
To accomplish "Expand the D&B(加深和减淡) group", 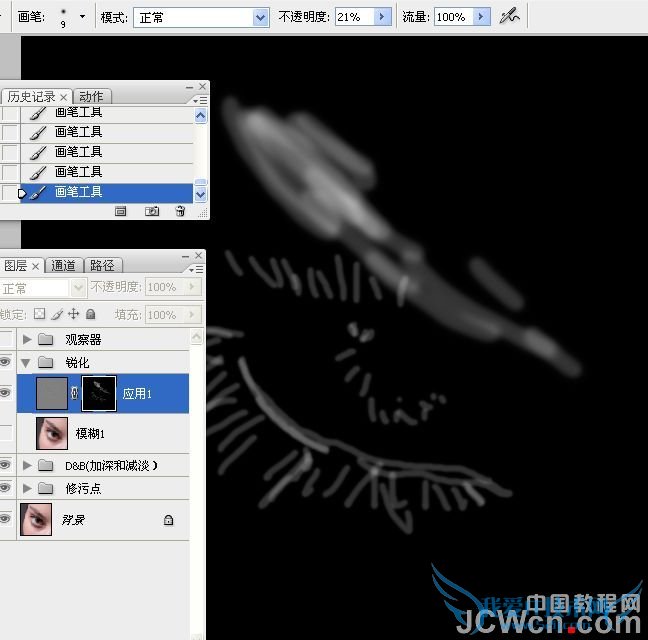I will tap(27, 466).
